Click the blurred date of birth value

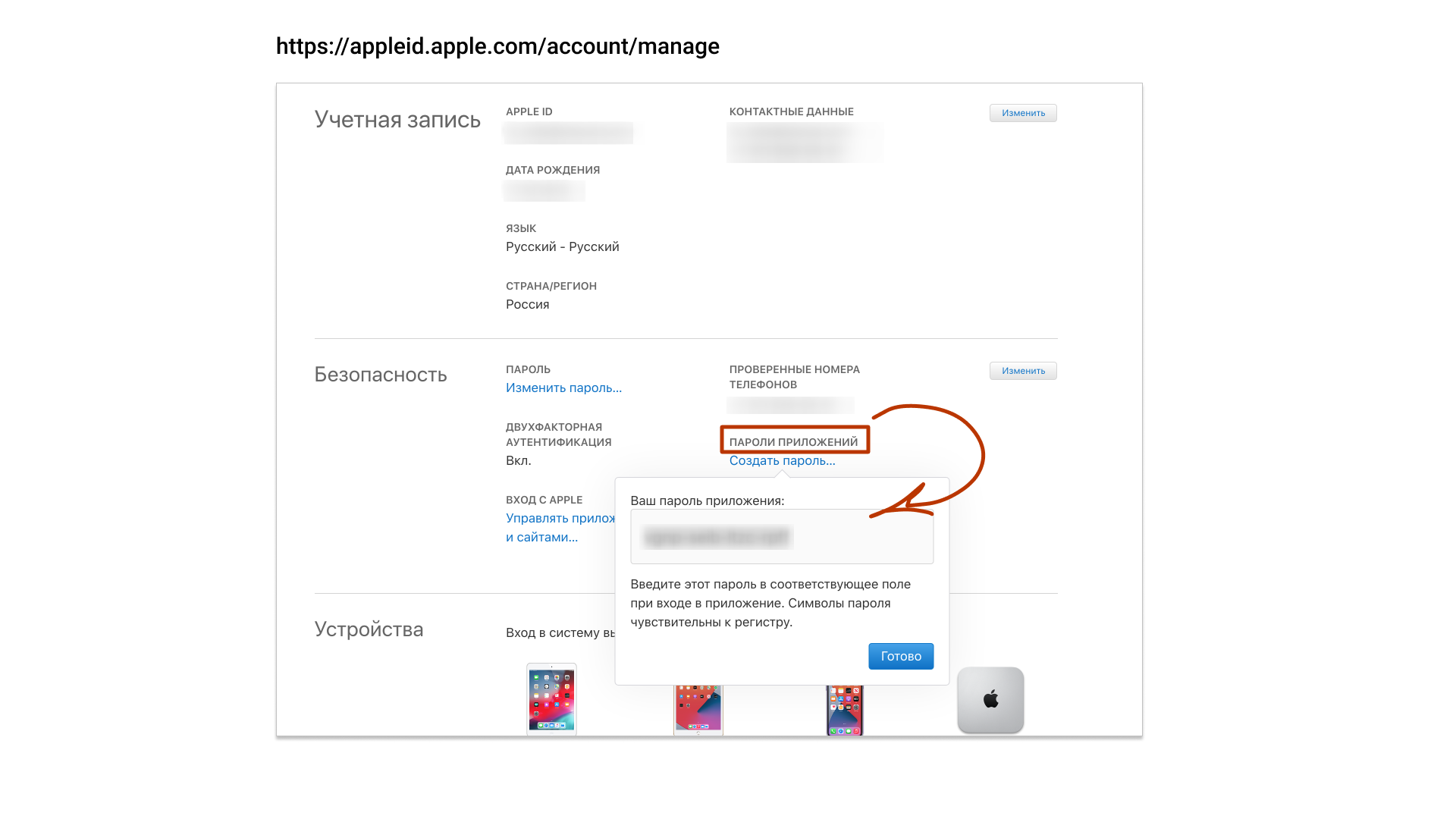click(544, 190)
